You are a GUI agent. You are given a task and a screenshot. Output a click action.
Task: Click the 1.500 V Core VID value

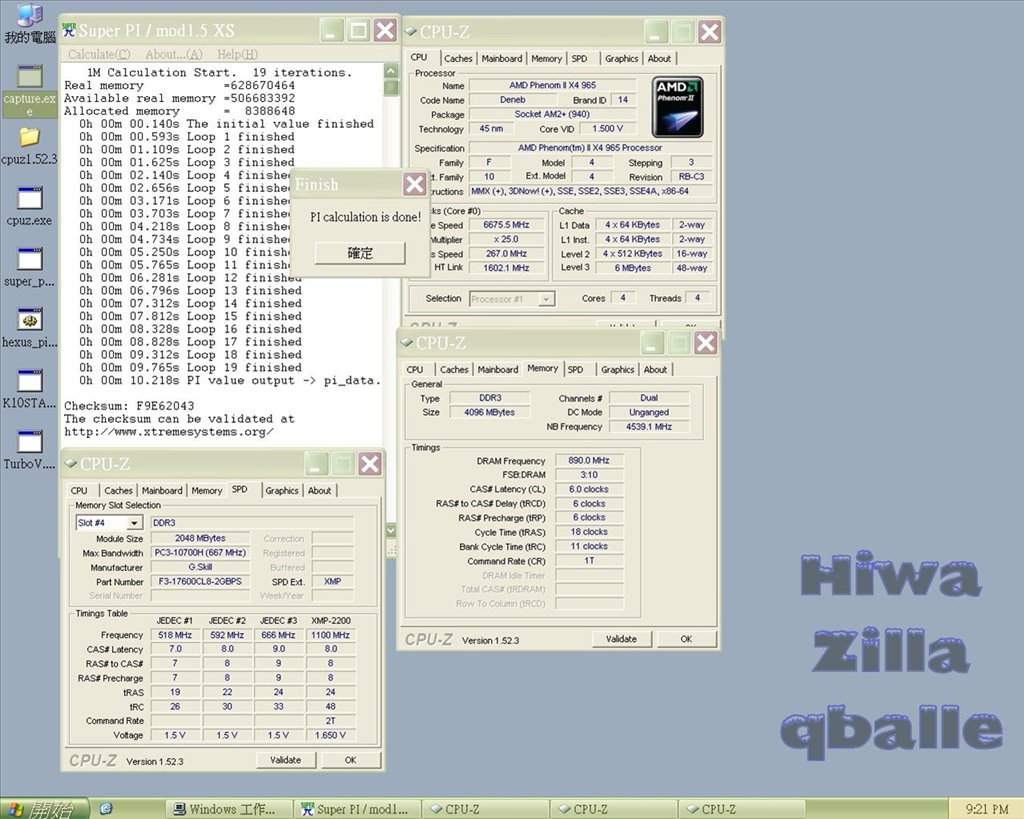(x=607, y=129)
